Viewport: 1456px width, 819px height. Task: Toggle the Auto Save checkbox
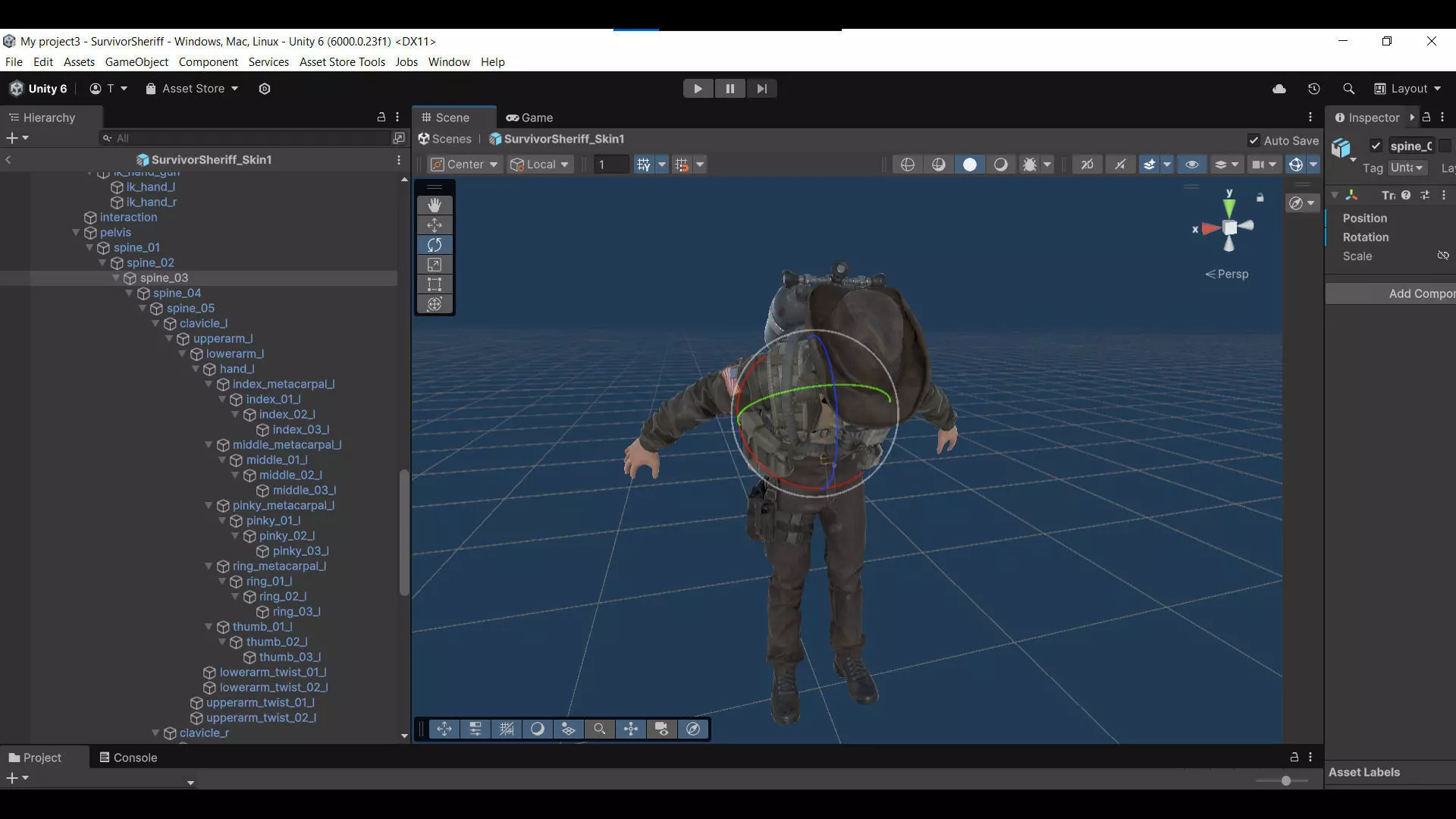tap(1254, 140)
